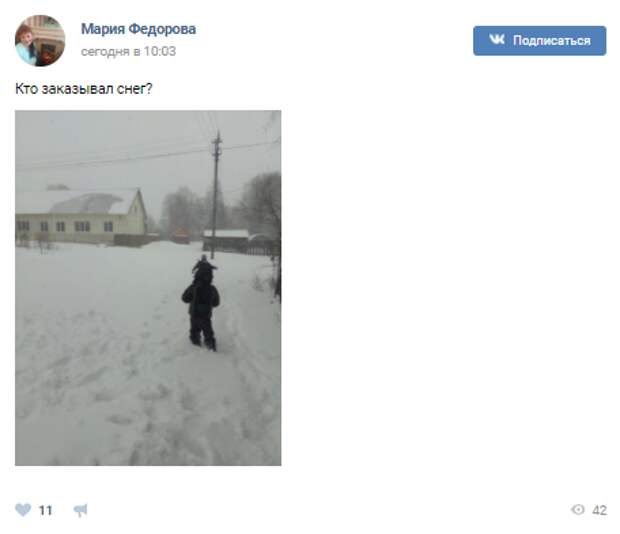Image resolution: width=620 pixels, height=534 pixels.
Task: Click the views count 42
Action: 599,510
